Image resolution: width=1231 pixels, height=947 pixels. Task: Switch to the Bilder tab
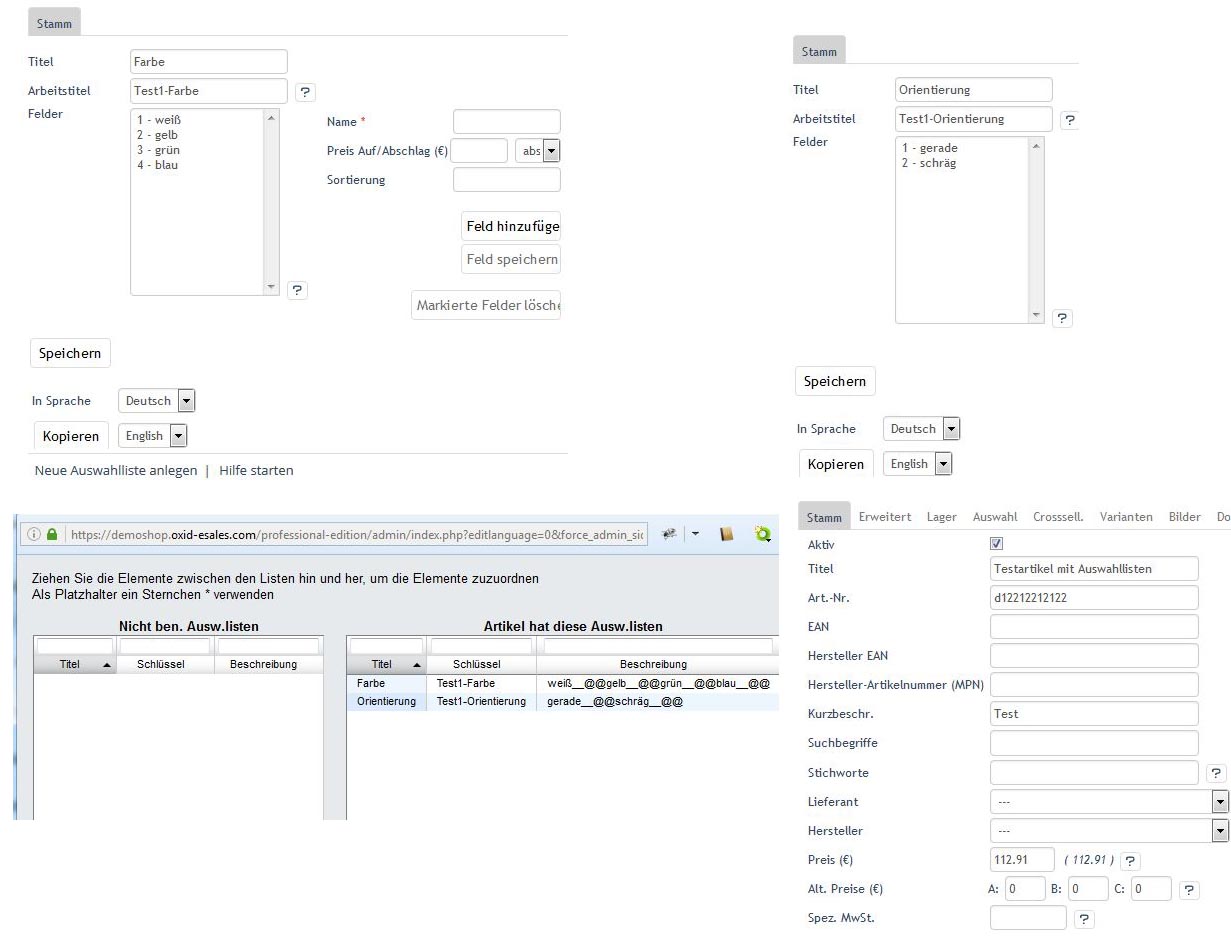coord(1184,517)
